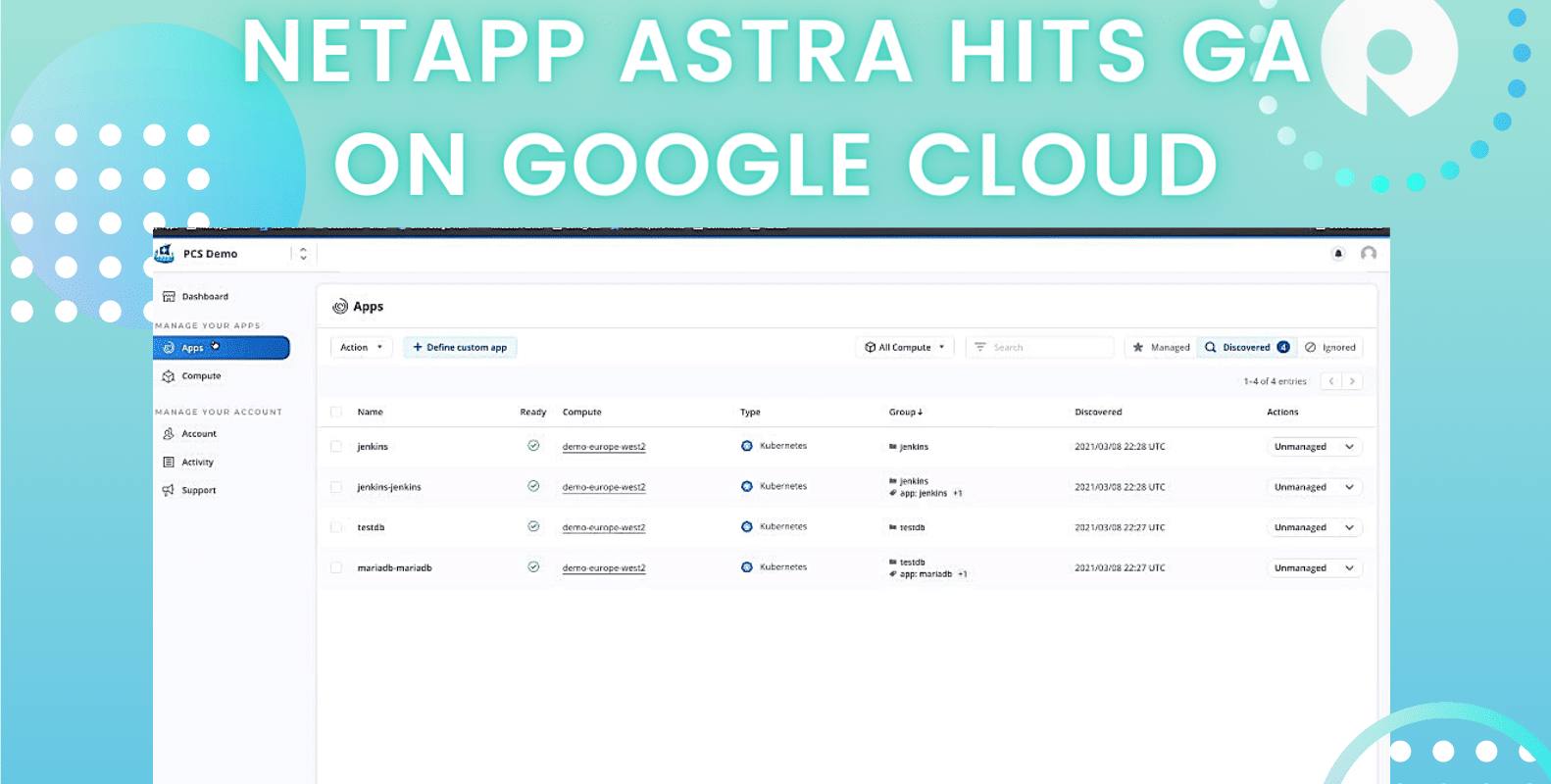The width and height of the screenshot is (1551, 784).
Task: Tick the select-all checkbox in table header
Action: [336, 412]
